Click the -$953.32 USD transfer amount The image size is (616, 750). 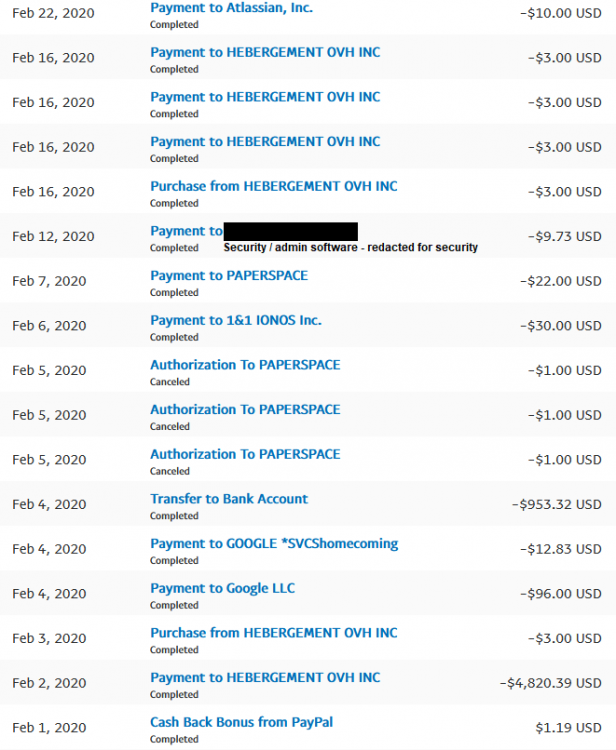559,504
